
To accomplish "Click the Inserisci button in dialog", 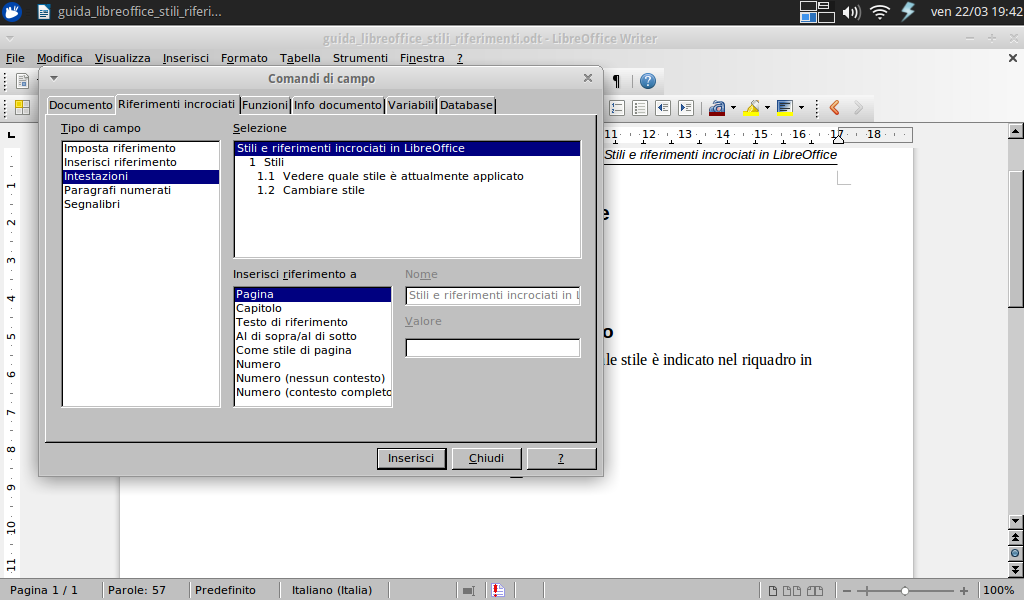I will pyautogui.click(x=411, y=458).
